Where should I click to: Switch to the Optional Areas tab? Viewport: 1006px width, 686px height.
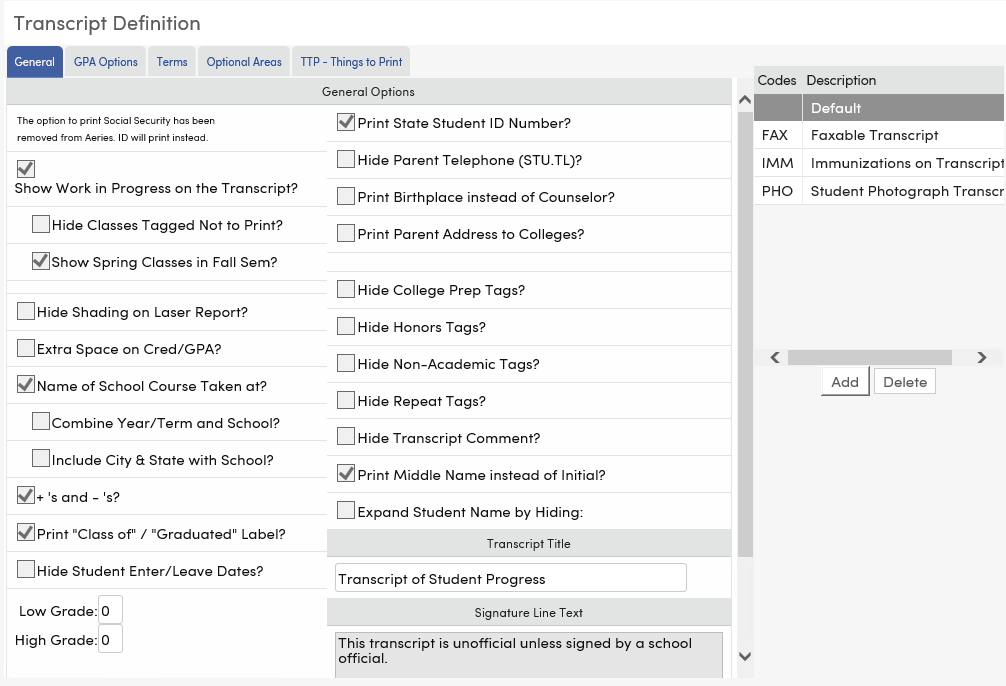(243, 61)
